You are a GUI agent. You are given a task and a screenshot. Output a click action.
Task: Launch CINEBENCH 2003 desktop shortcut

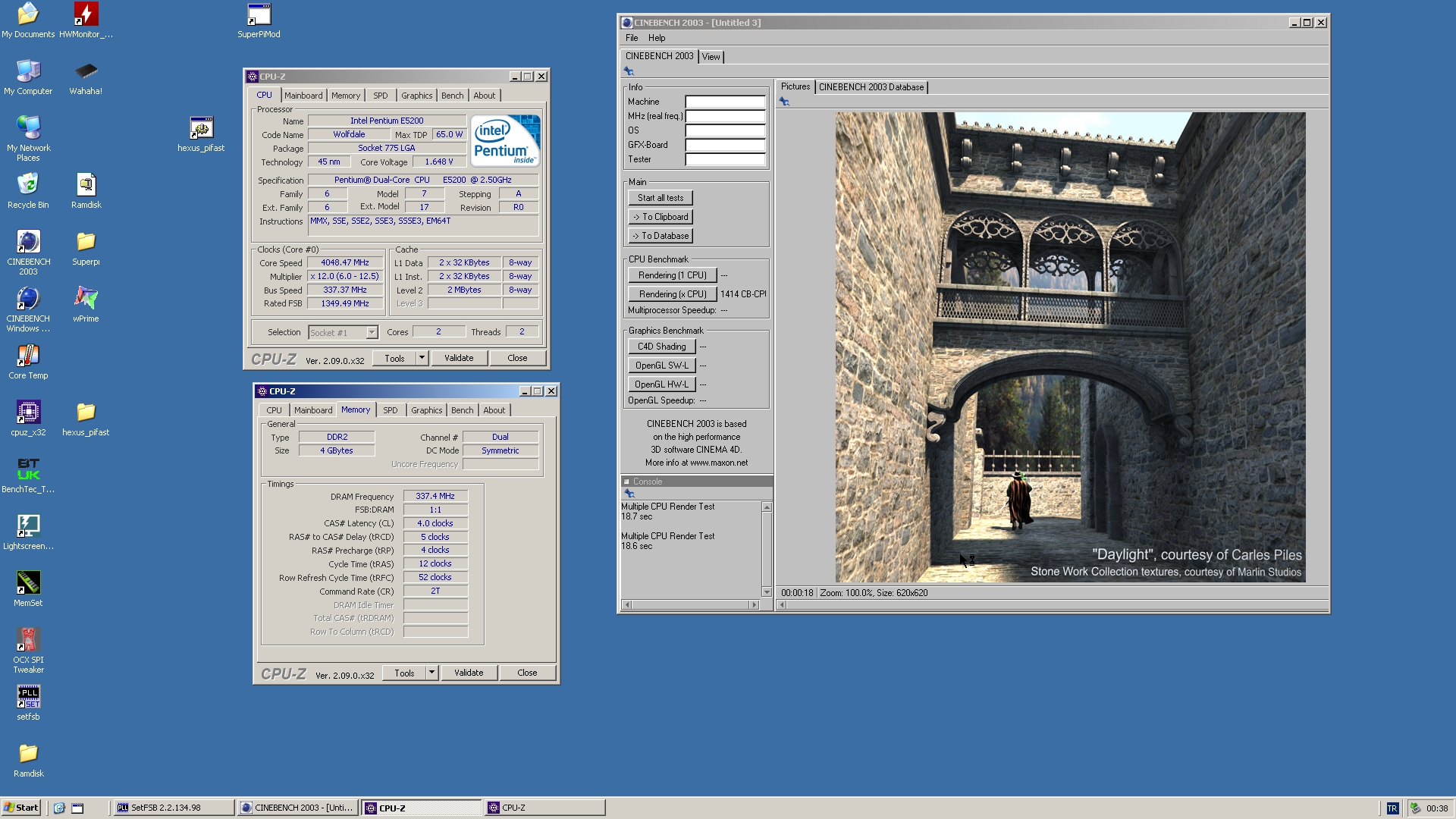coord(28,253)
